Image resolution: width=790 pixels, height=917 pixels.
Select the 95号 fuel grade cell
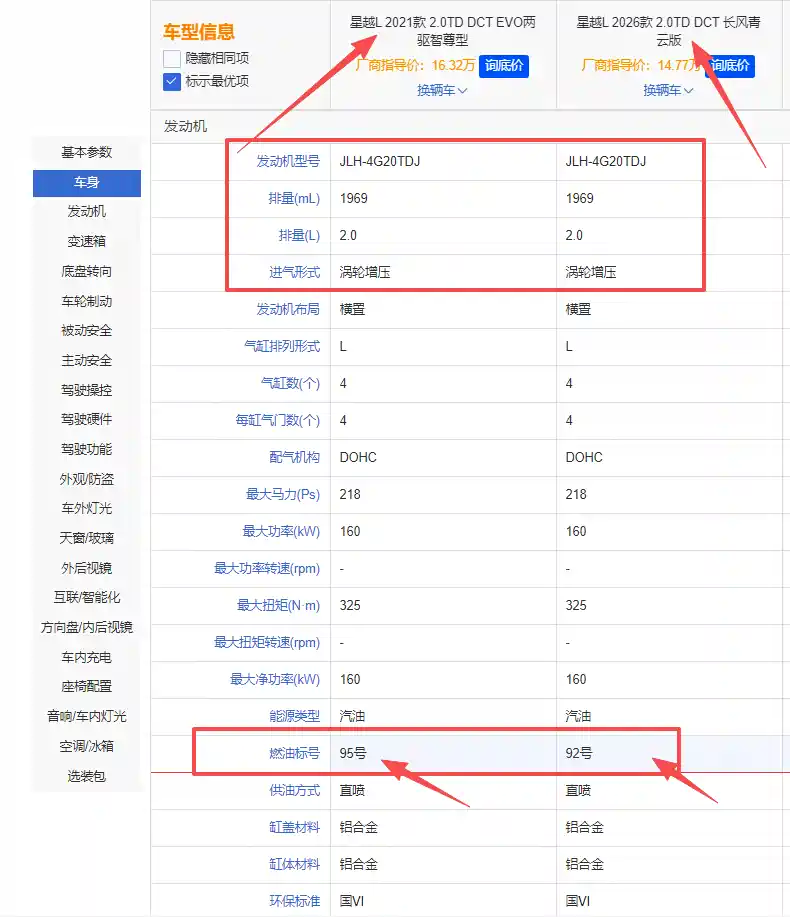443,754
